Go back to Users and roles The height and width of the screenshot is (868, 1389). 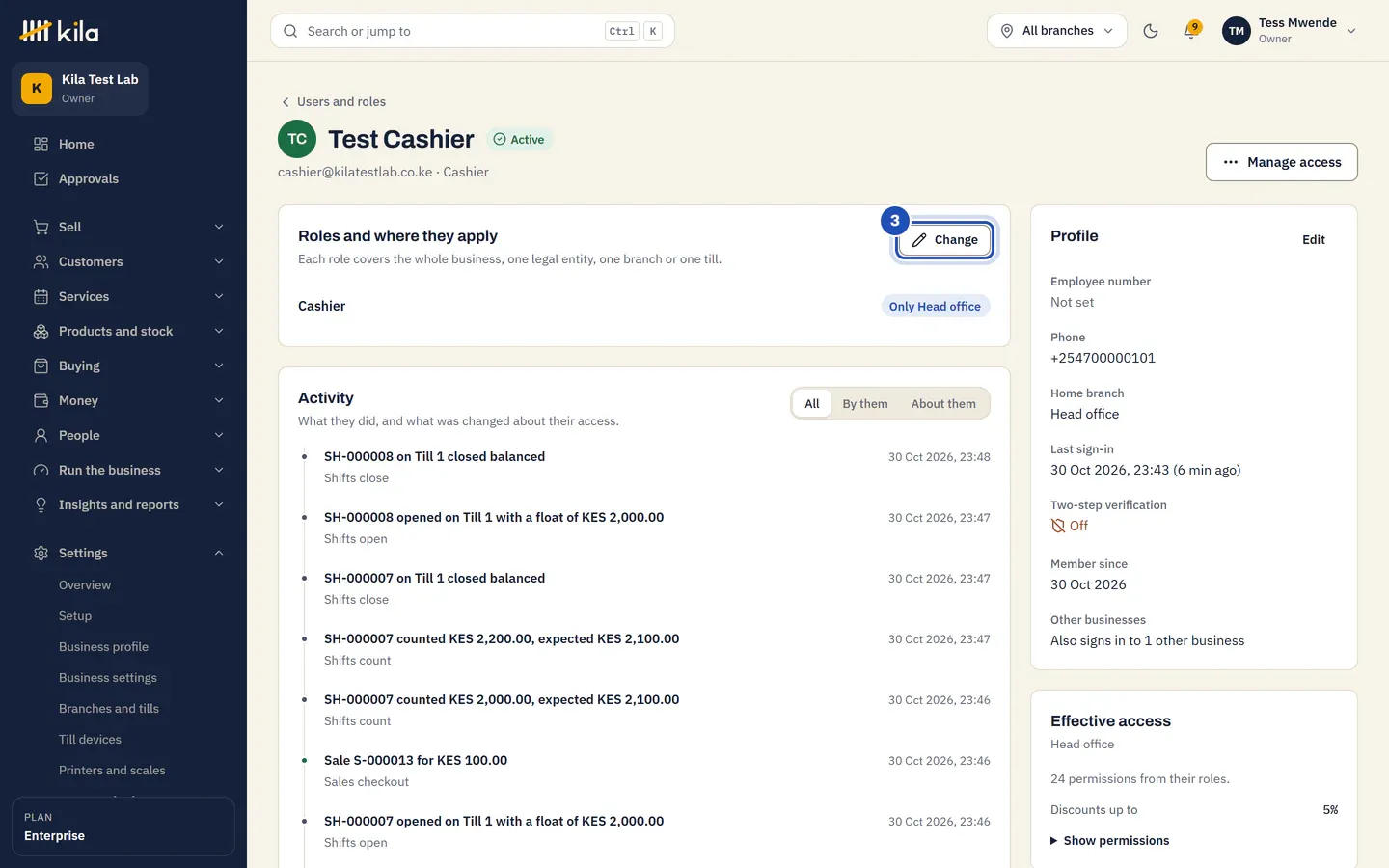333,101
